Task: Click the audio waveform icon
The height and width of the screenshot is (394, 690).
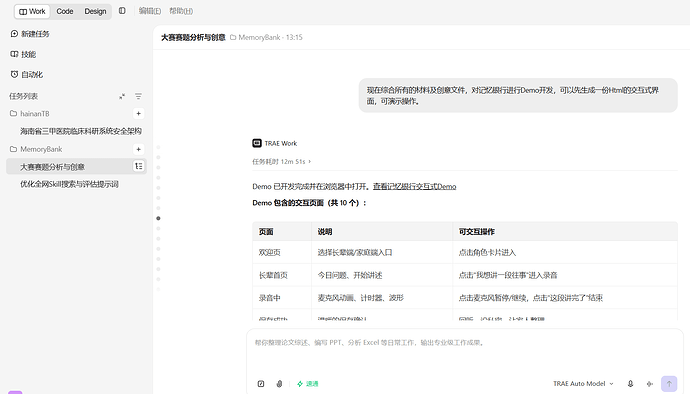Action: [650, 384]
